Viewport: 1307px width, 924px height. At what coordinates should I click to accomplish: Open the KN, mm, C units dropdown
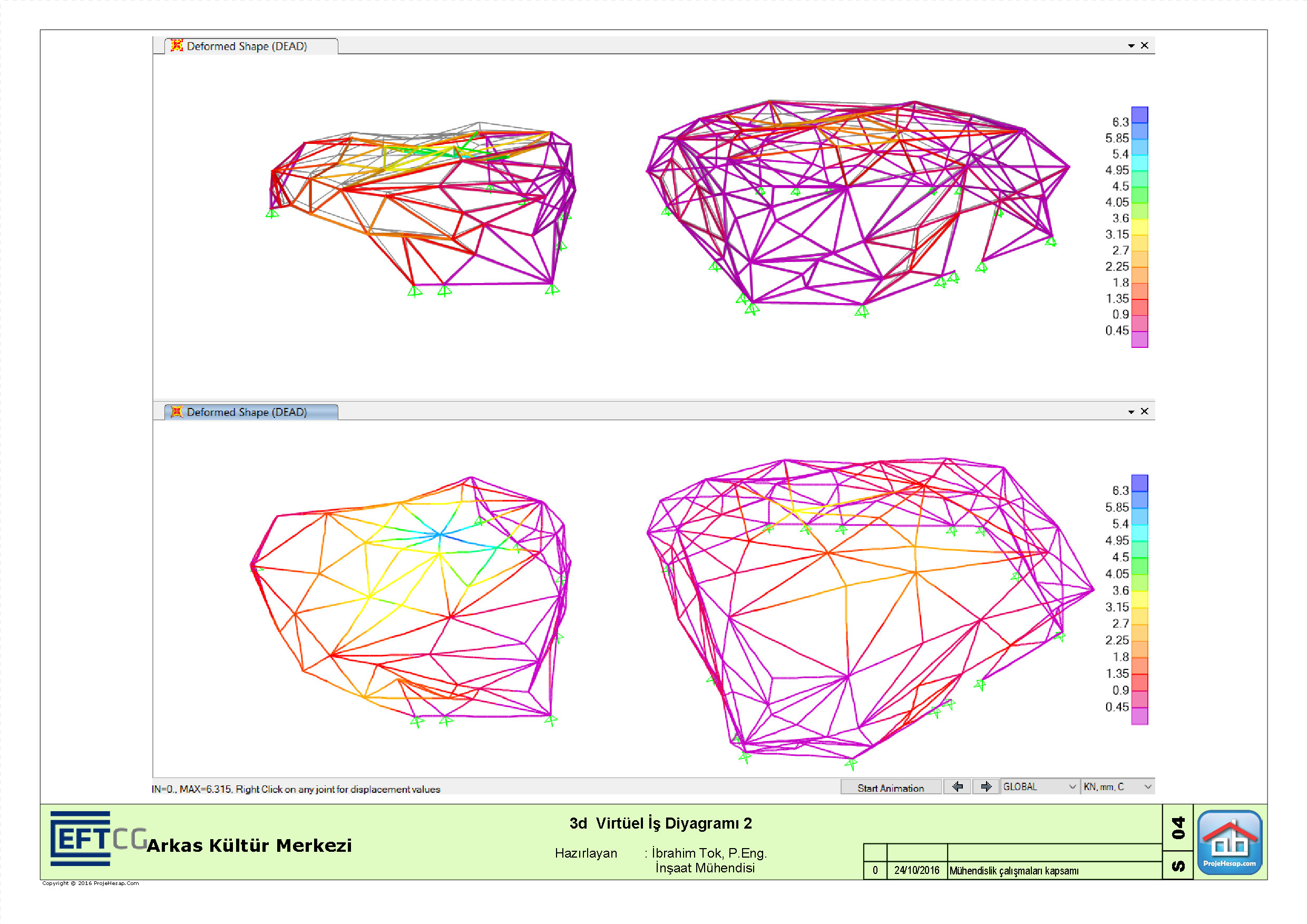click(x=1117, y=787)
